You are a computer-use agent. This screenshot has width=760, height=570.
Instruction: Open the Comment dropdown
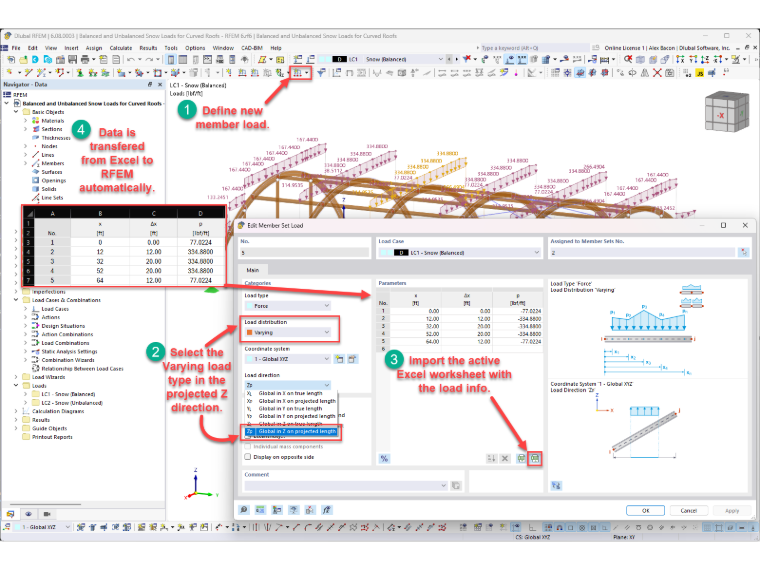click(443, 485)
